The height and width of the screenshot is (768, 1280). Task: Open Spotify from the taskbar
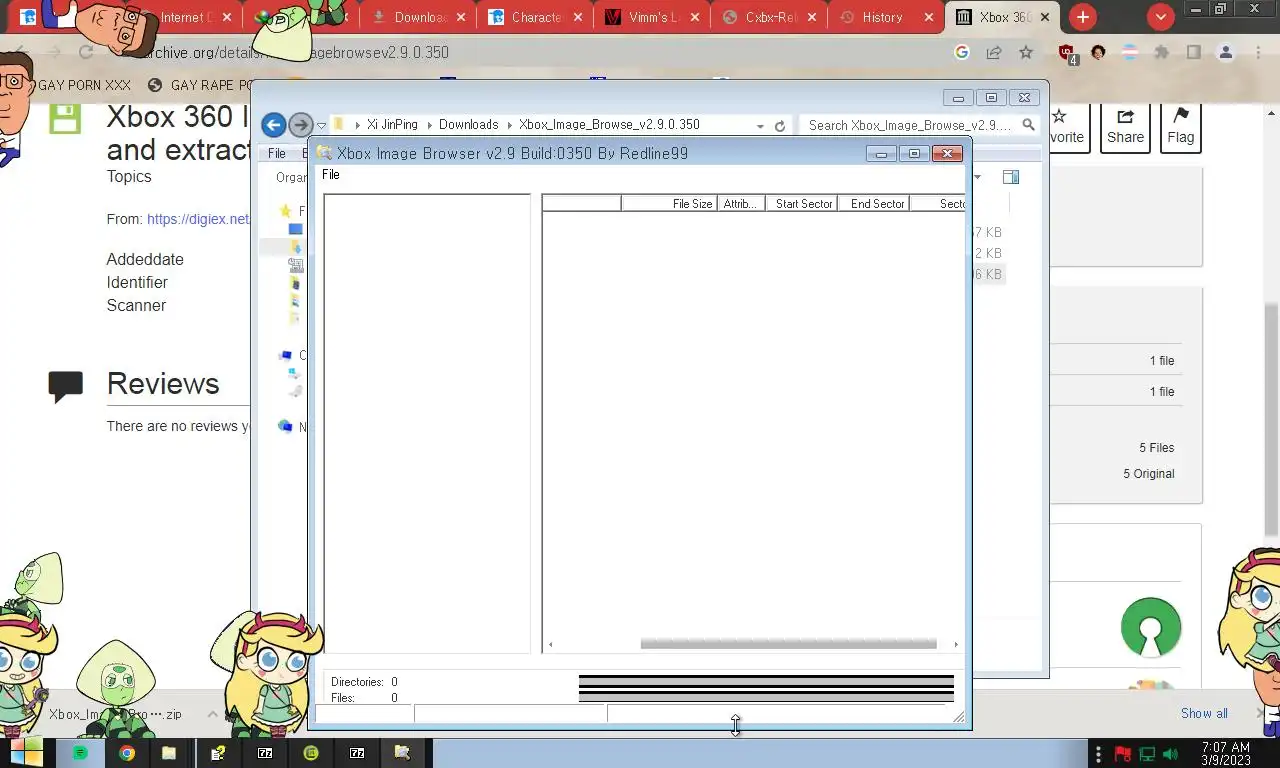click(80, 753)
